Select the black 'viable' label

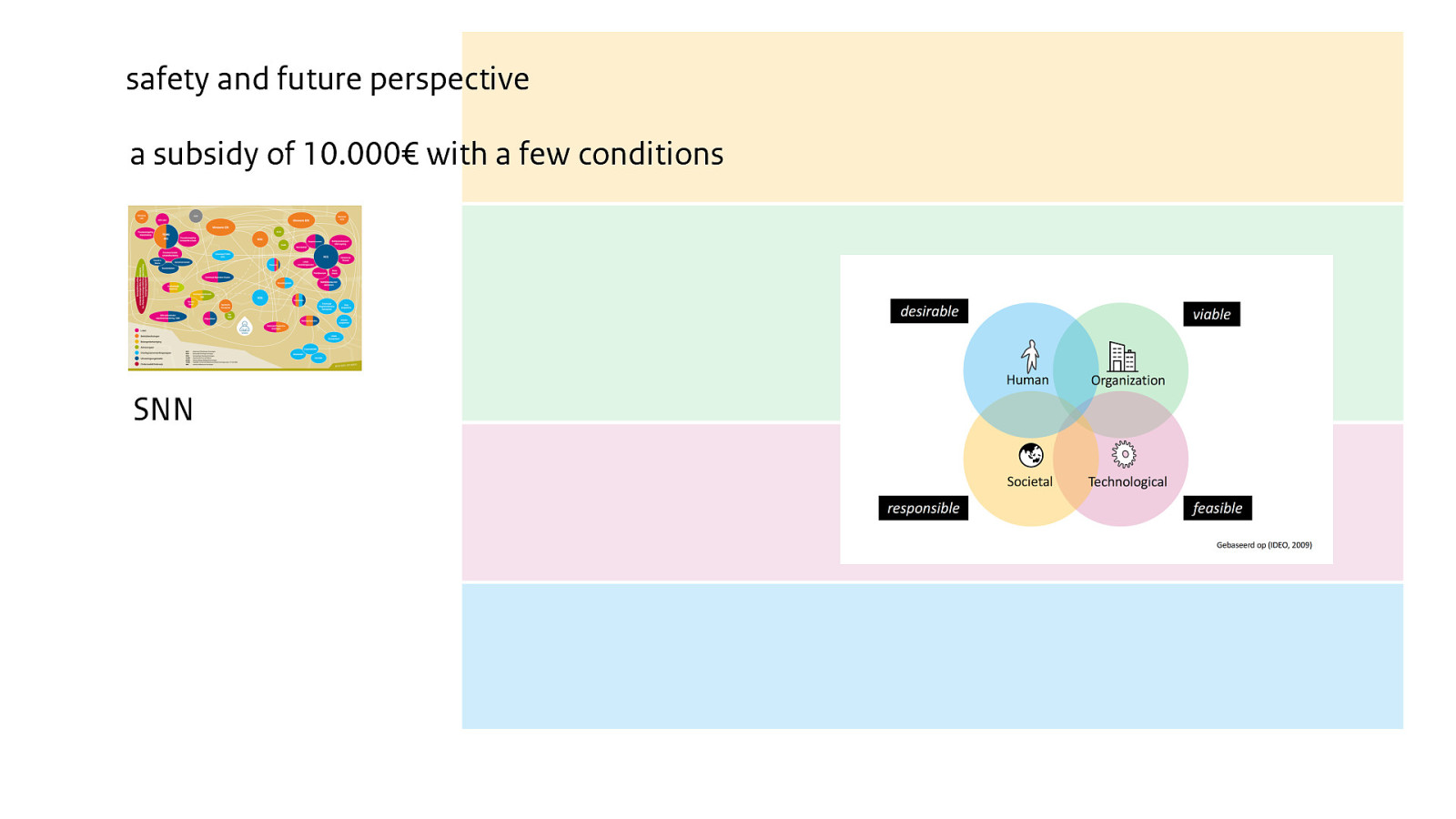[1211, 314]
